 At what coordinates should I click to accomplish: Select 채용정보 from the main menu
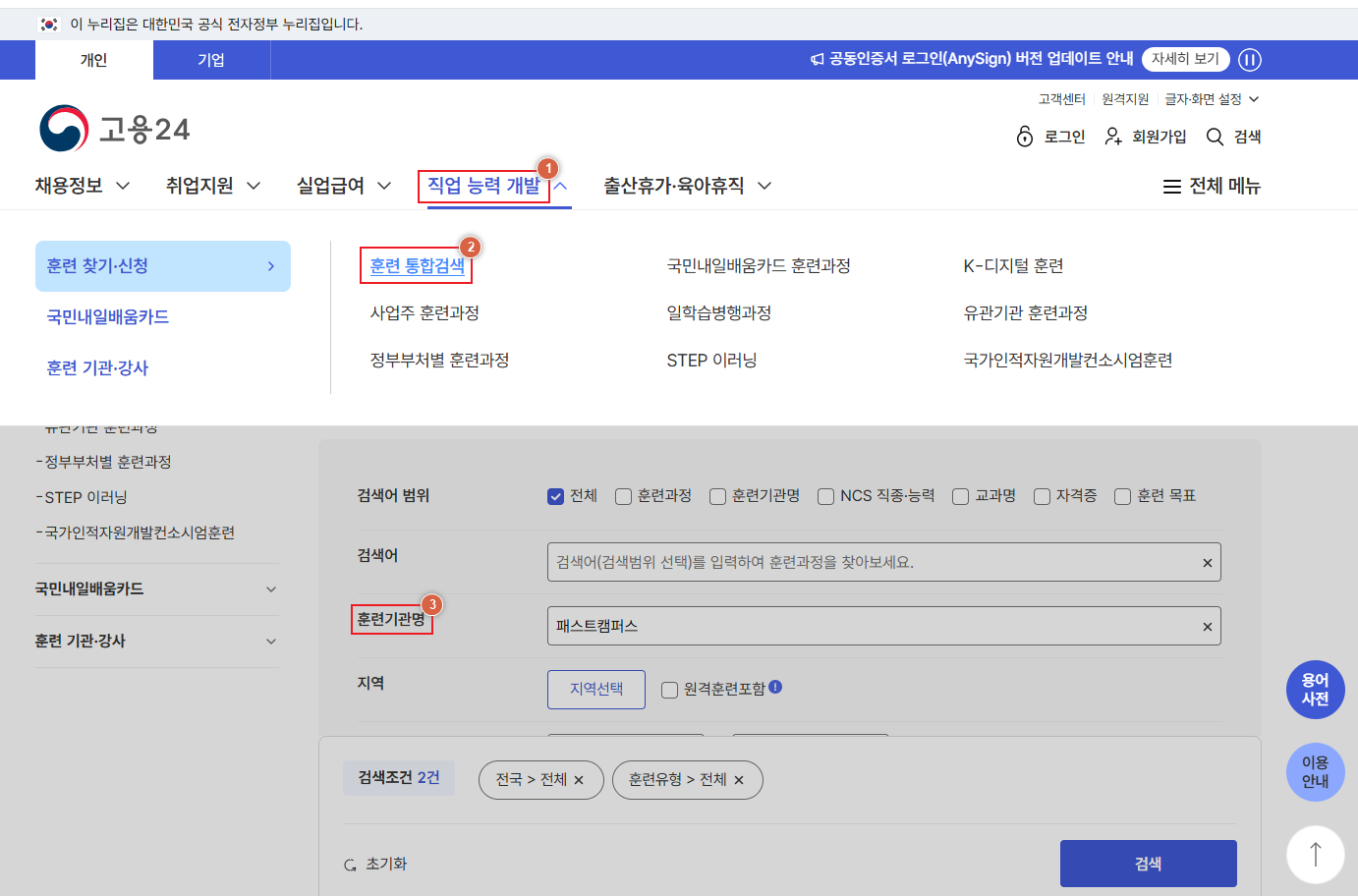click(x=71, y=186)
